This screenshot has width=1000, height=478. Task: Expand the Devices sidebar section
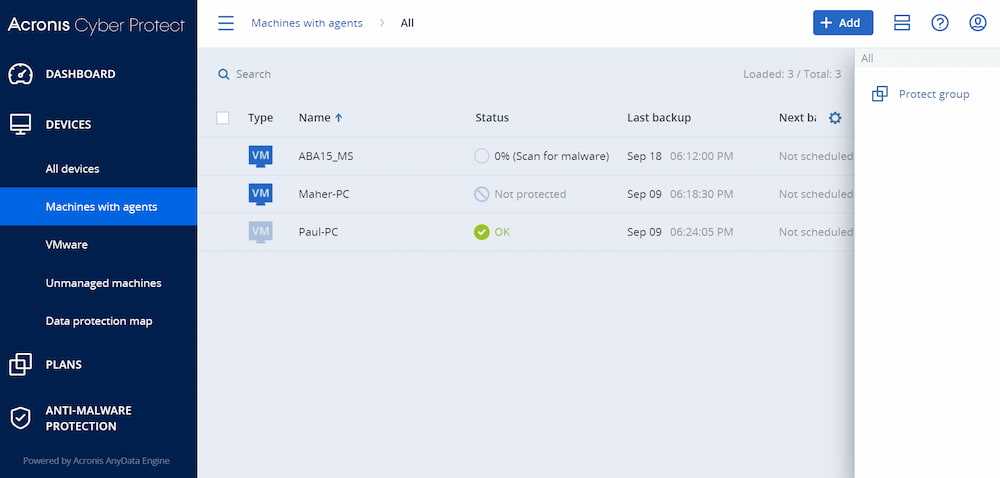coord(68,125)
